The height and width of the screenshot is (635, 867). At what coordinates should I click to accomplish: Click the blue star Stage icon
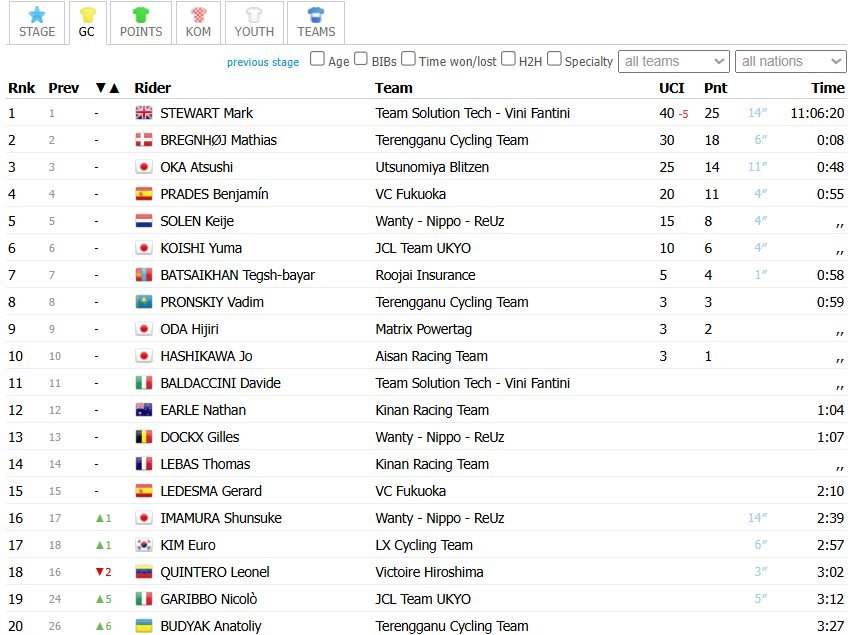pyautogui.click(x=37, y=14)
